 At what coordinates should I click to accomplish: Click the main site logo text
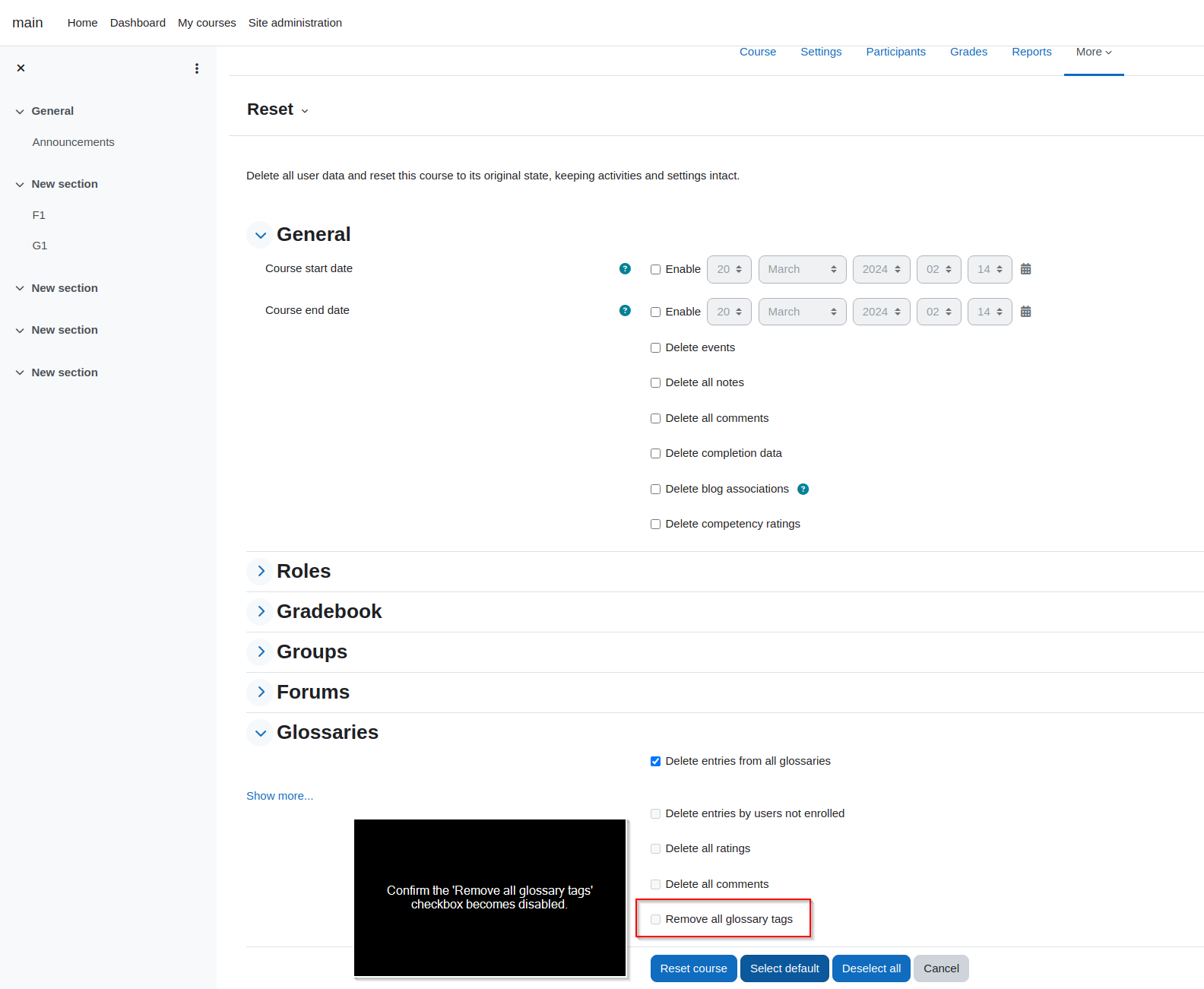click(x=27, y=23)
